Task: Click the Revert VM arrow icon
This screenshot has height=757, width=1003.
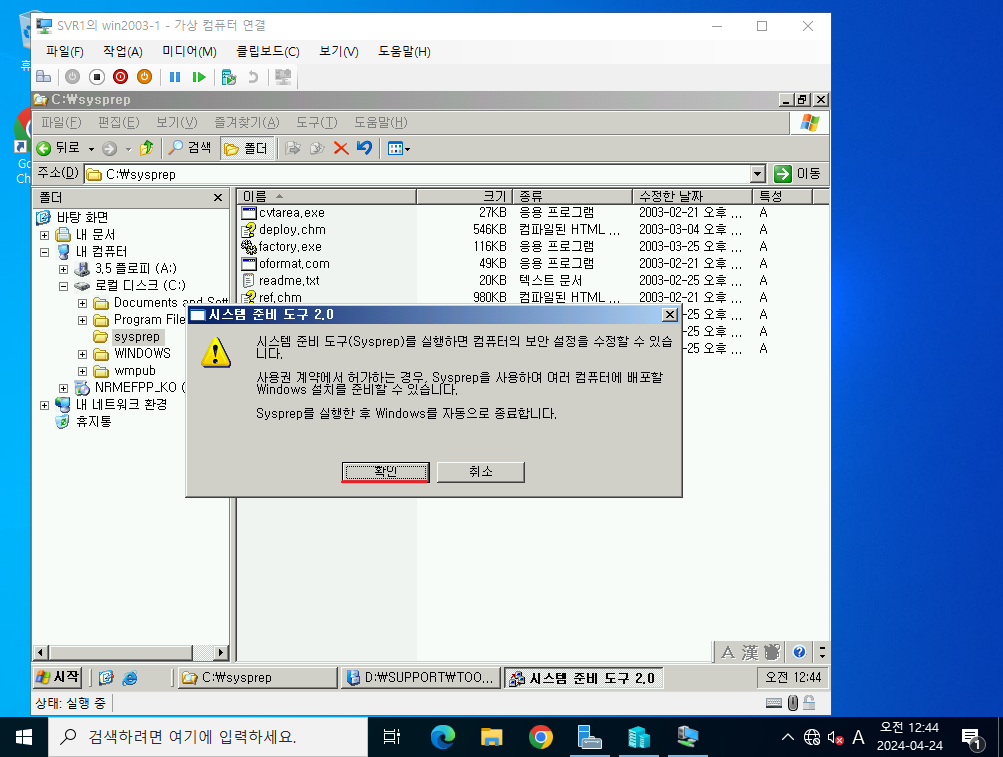Action: (253, 77)
